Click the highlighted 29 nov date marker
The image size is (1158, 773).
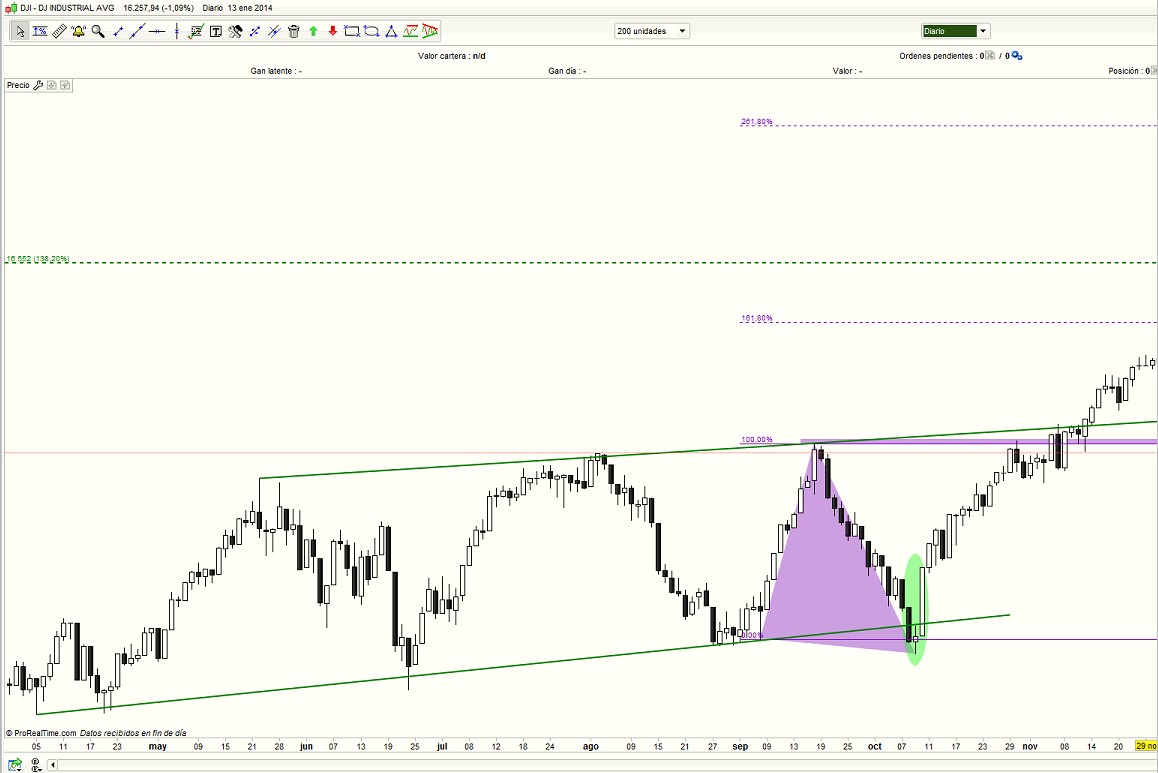[x=1146, y=746]
